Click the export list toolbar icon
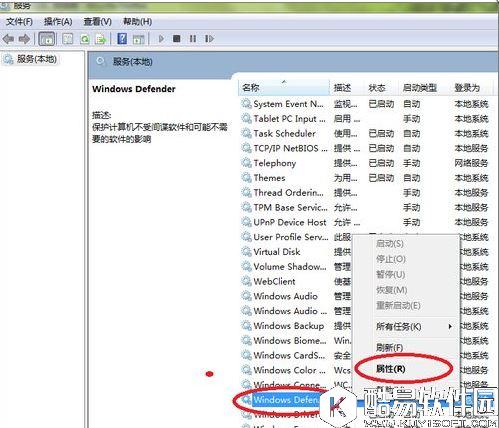The image size is (499, 428). (x=101, y=39)
